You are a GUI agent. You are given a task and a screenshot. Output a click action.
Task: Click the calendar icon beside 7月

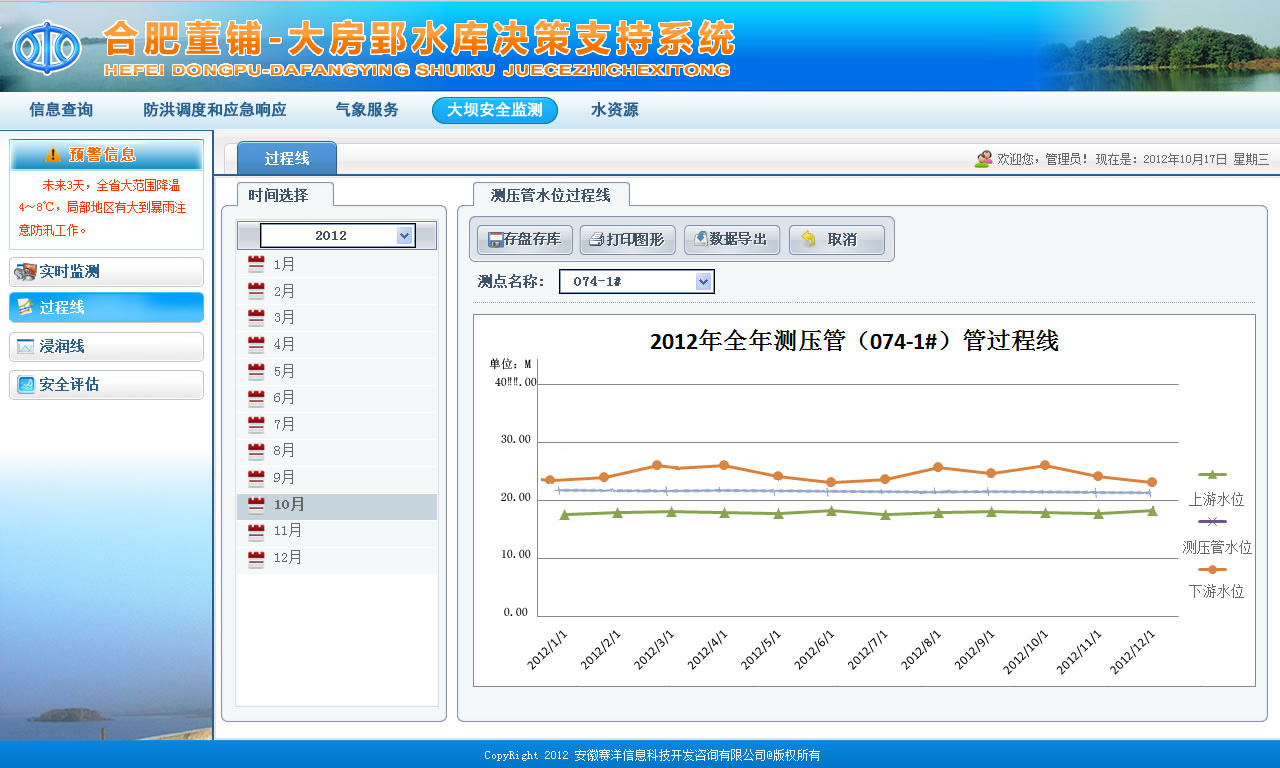256,424
